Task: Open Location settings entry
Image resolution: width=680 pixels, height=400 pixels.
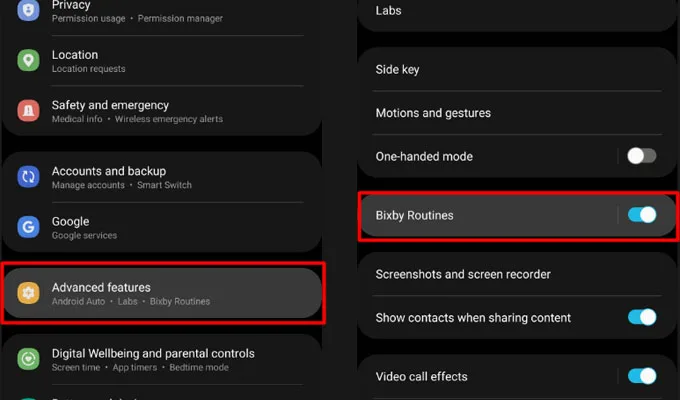Action: (x=161, y=61)
